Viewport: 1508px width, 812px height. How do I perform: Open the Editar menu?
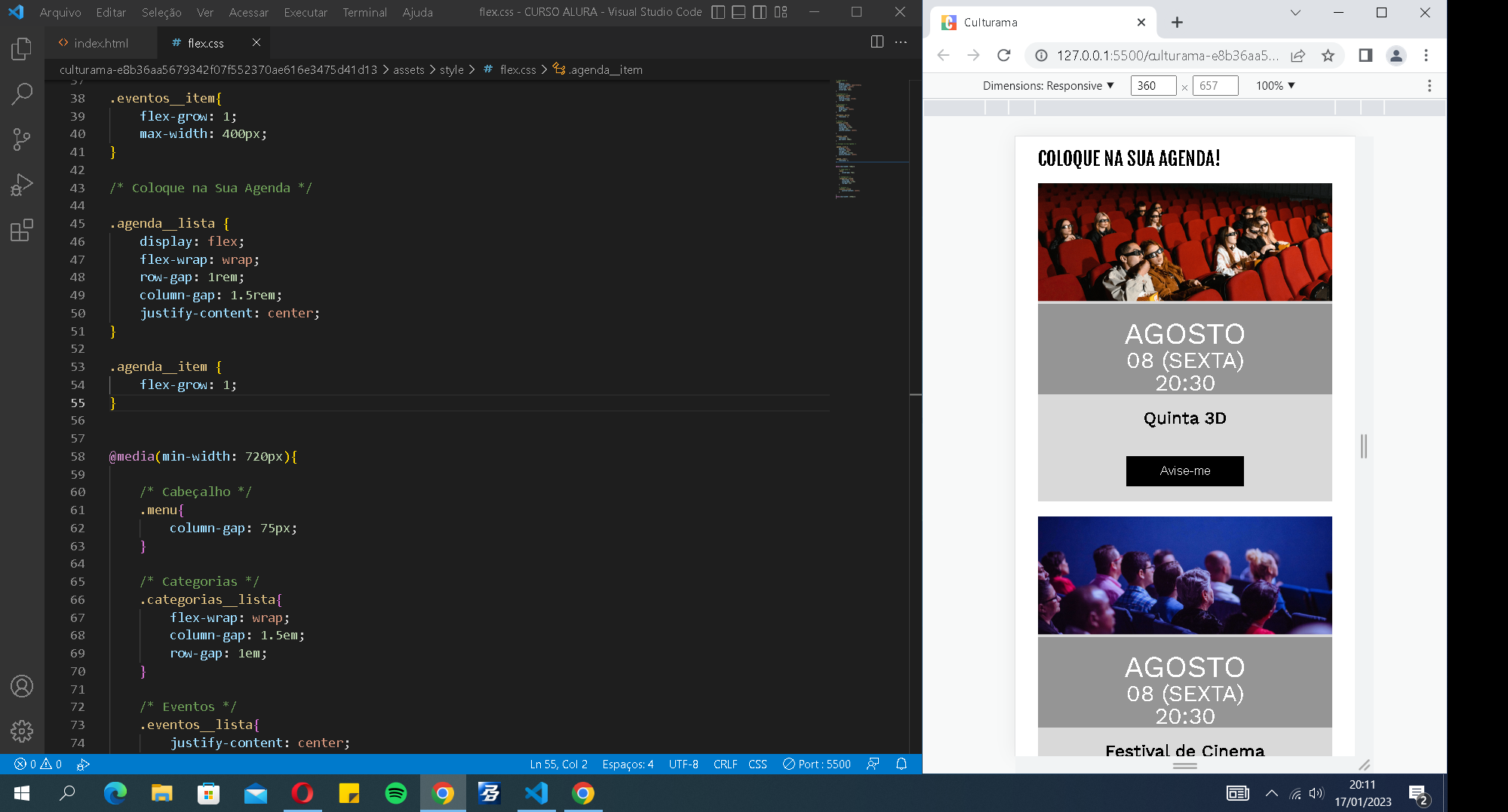[111, 12]
